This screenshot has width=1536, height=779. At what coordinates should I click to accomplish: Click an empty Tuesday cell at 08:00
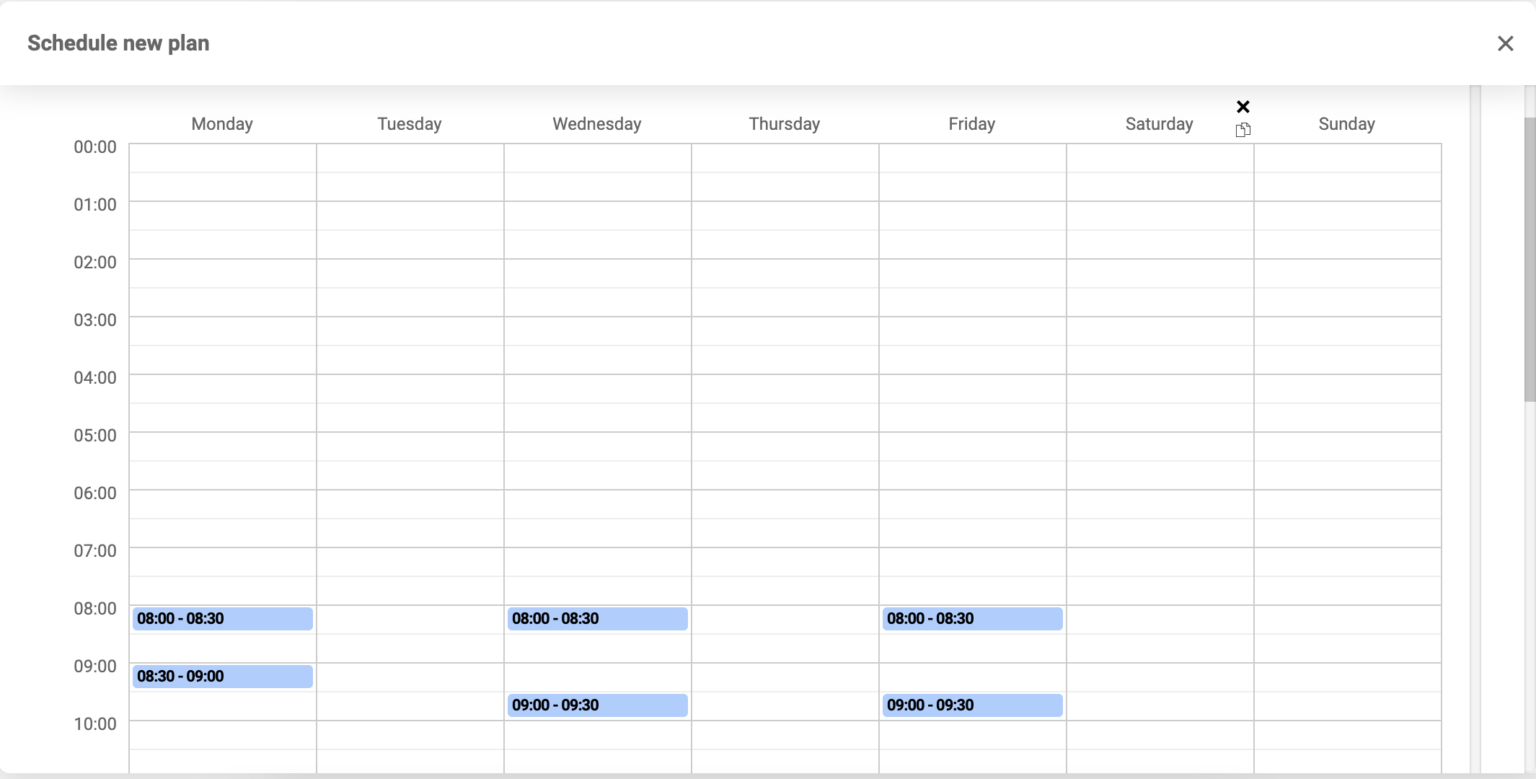409,618
